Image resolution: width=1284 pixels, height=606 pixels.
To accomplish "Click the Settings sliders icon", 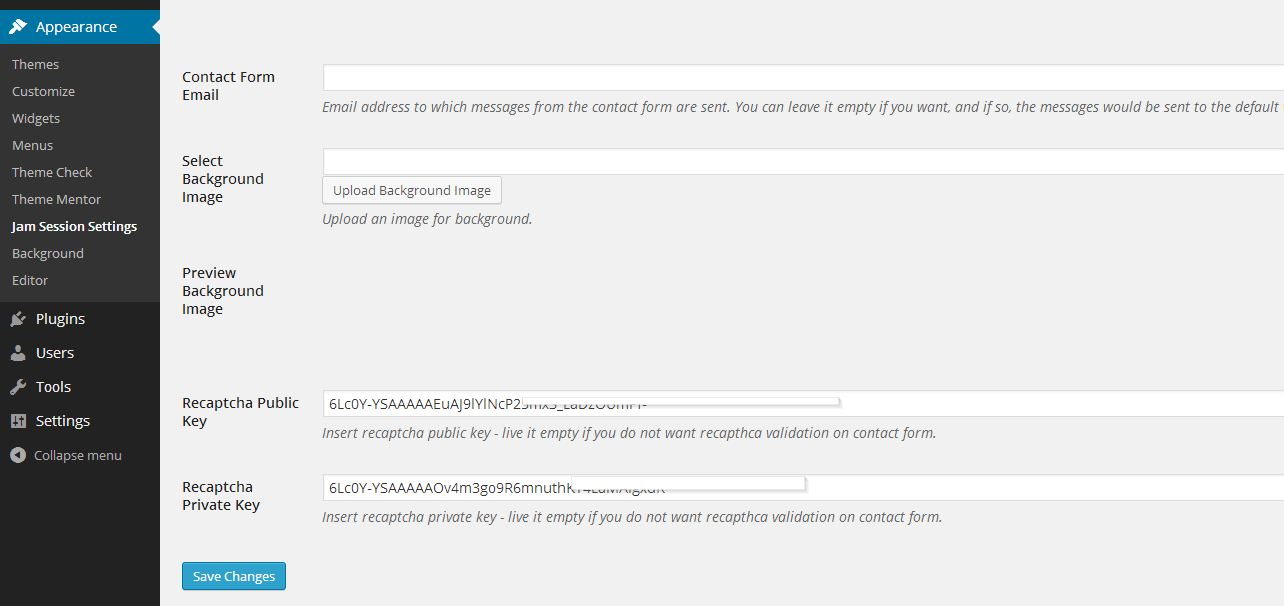I will pos(18,421).
